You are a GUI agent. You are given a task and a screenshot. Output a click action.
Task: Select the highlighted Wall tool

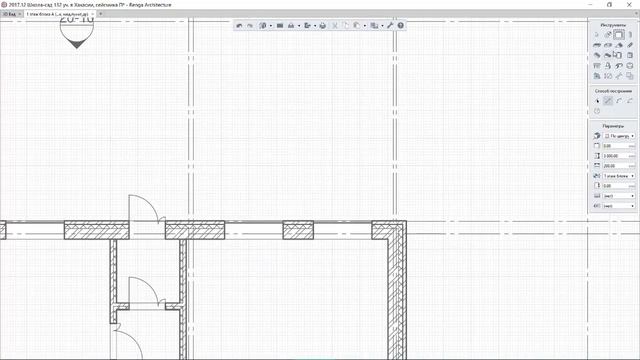[x=619, y=35]
